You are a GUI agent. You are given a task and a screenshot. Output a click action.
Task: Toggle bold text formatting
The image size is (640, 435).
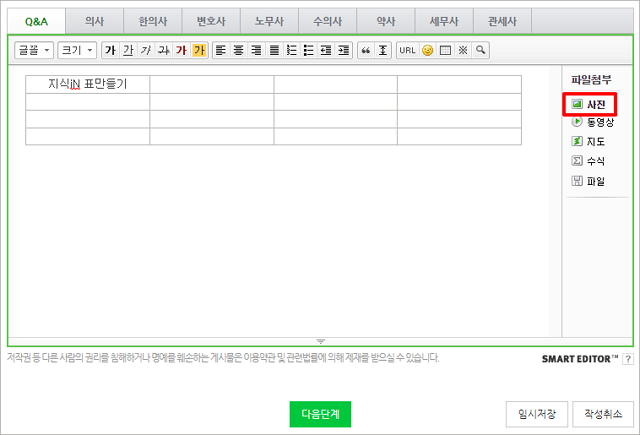point(110,50)
